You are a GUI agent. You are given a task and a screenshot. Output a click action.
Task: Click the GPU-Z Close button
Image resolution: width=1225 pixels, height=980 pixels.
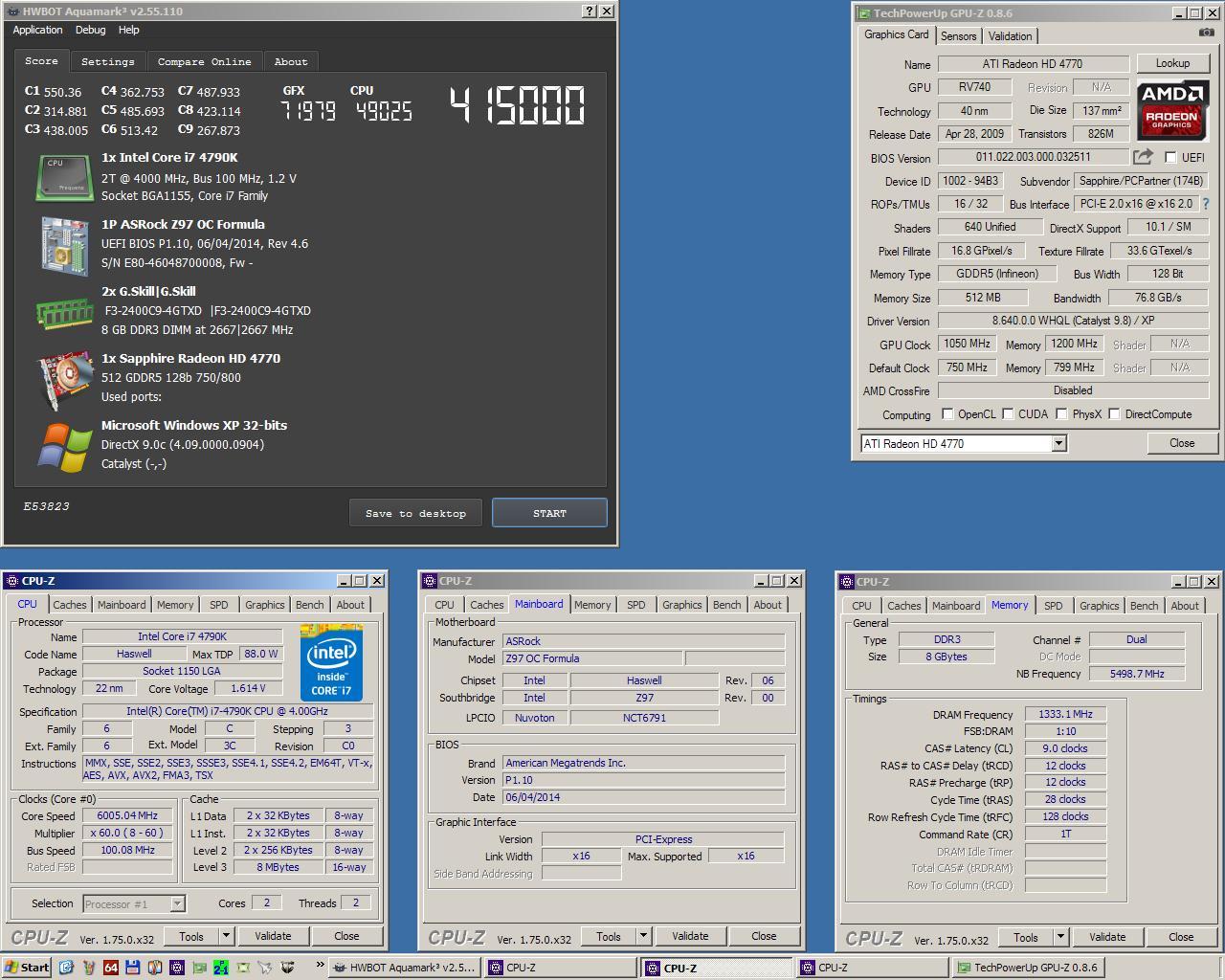1182,443
